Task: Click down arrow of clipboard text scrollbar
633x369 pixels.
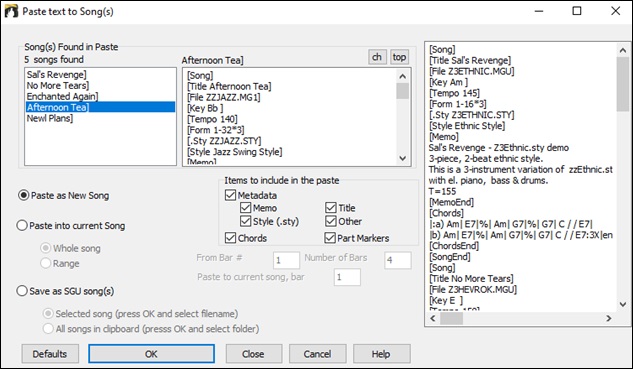Action: tap(623, 304)
